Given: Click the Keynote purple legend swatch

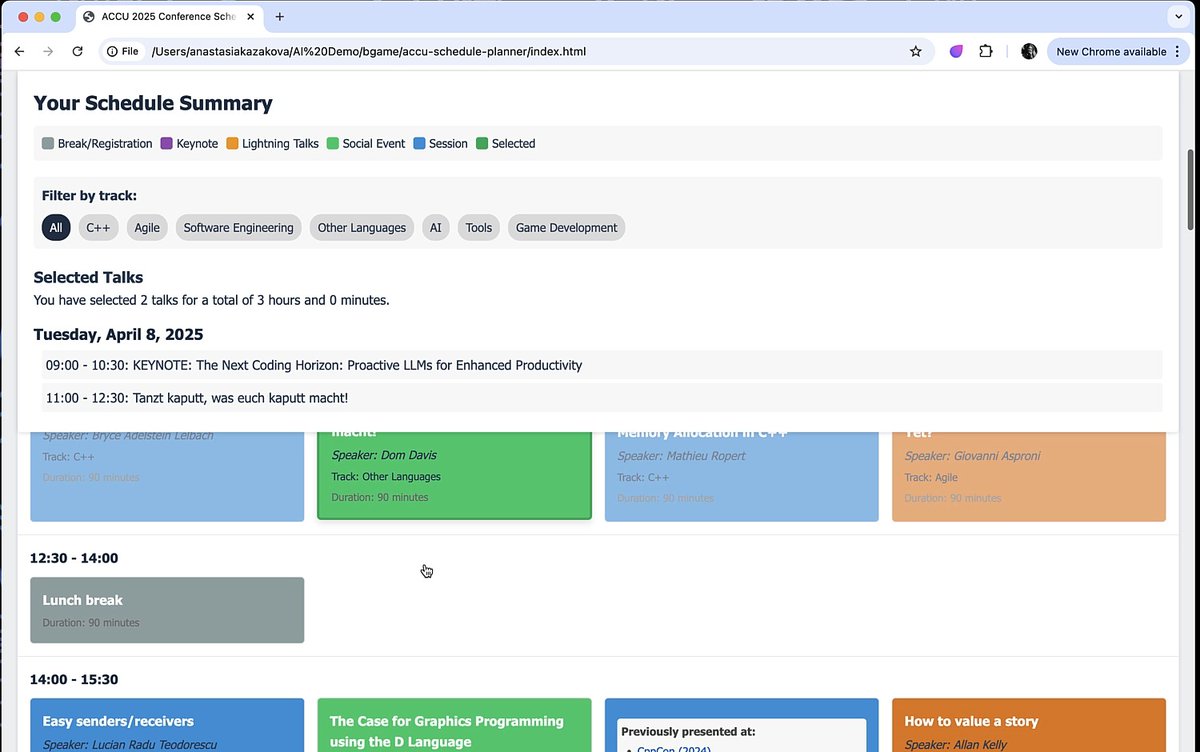Looking at the screenshot, I should coord(167,144).
